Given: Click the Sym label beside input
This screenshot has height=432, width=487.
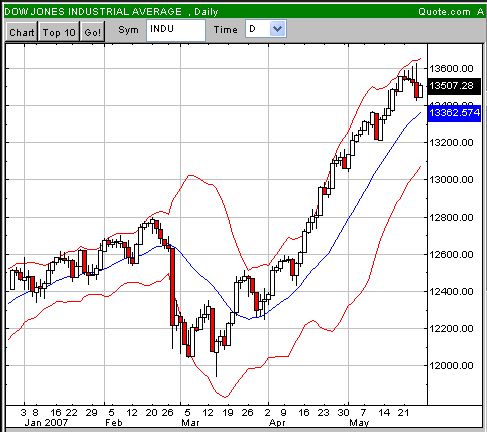Looking at the screenshot, I should [128, 30].
